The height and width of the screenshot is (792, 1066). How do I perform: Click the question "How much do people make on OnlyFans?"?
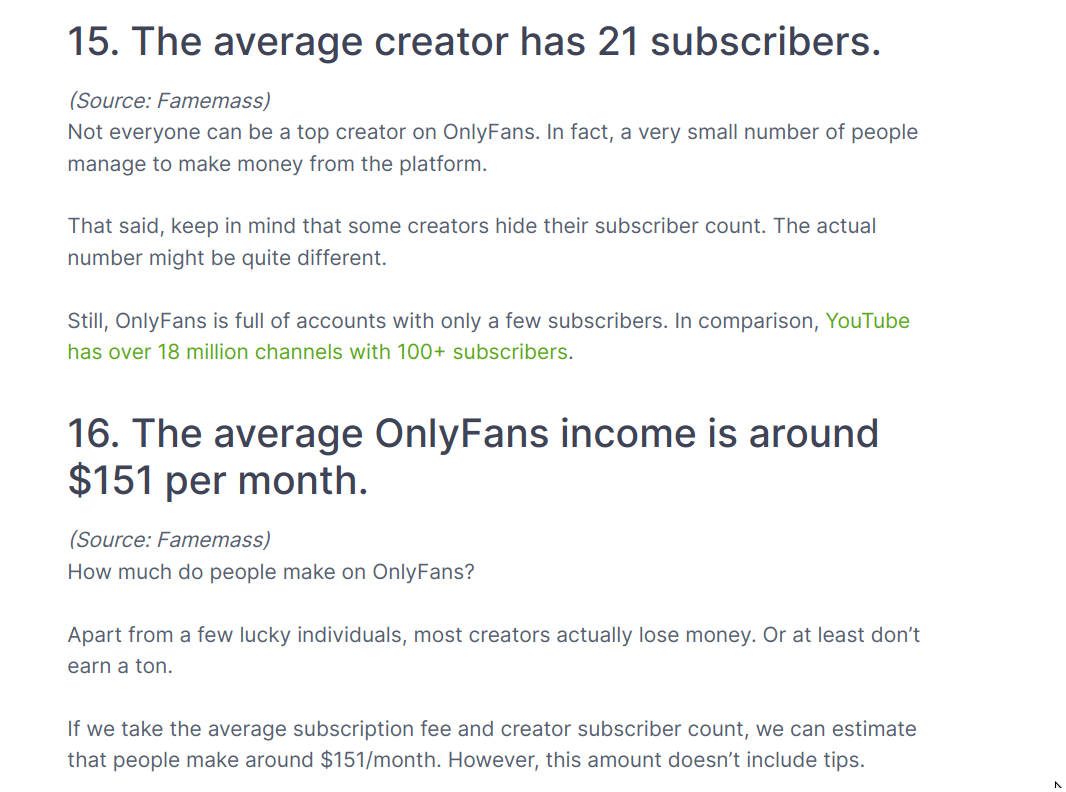(271, 572)
